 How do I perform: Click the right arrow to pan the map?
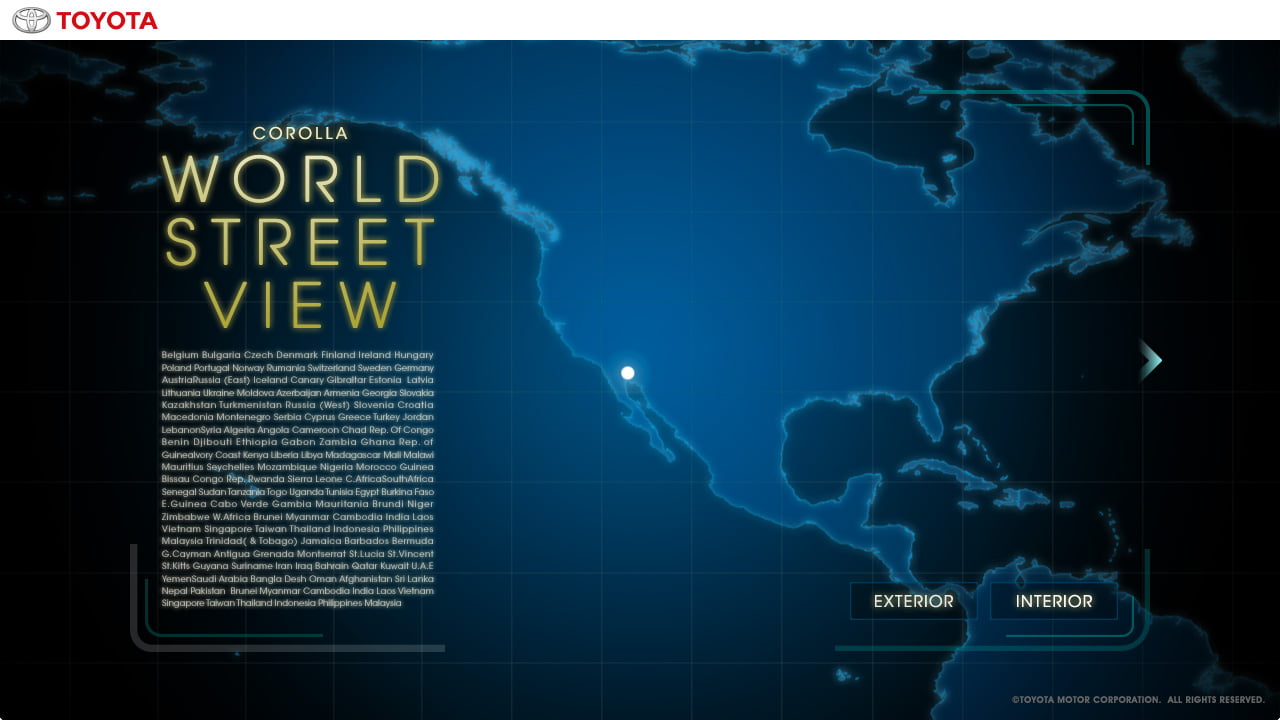coord(1151,360)
